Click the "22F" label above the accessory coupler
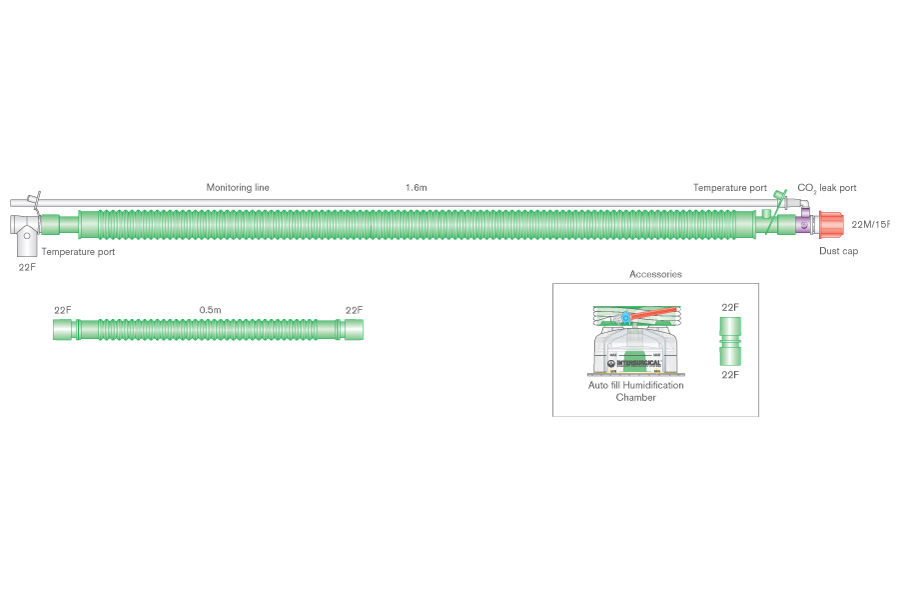This screenshot has height=600, width=900. [x=730, y=308]
